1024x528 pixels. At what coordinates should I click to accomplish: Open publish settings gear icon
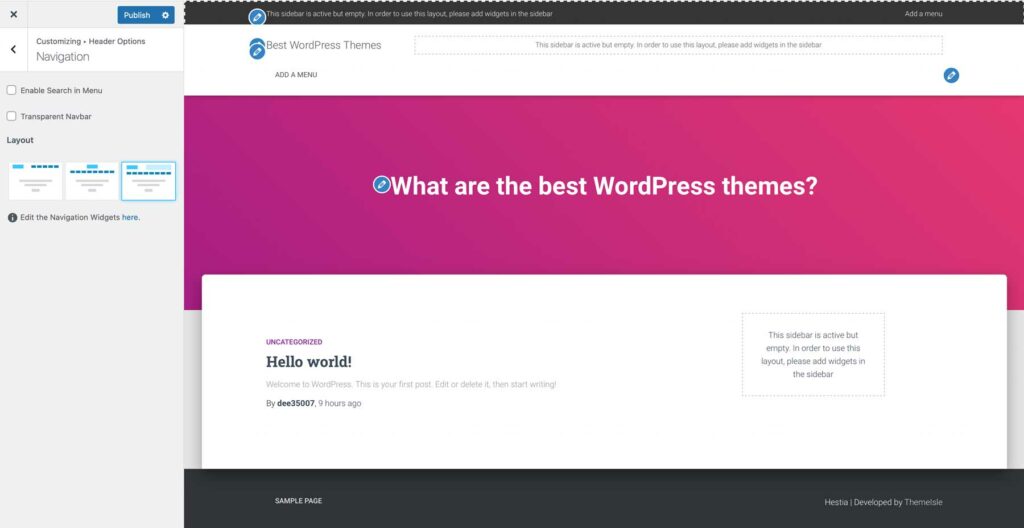point(165,15)
